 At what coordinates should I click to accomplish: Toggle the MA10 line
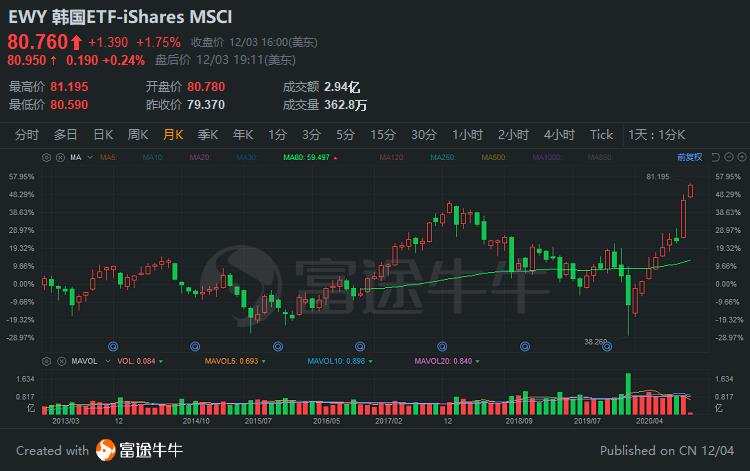153,157
